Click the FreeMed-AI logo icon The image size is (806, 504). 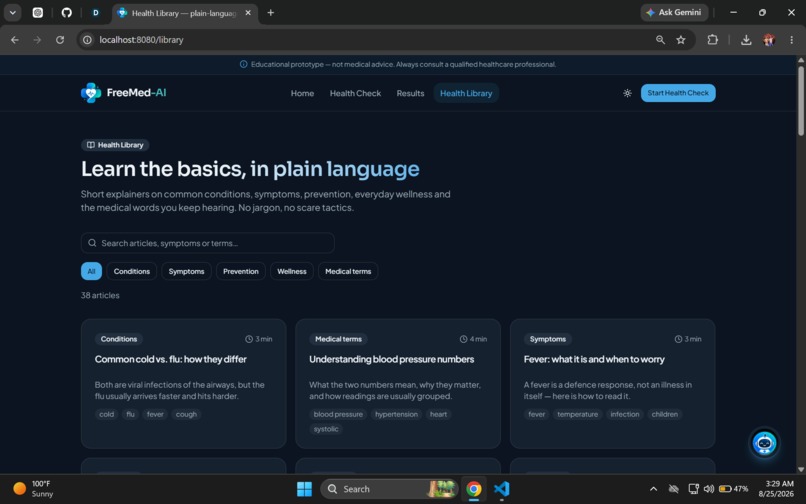(x=91, y=93)
